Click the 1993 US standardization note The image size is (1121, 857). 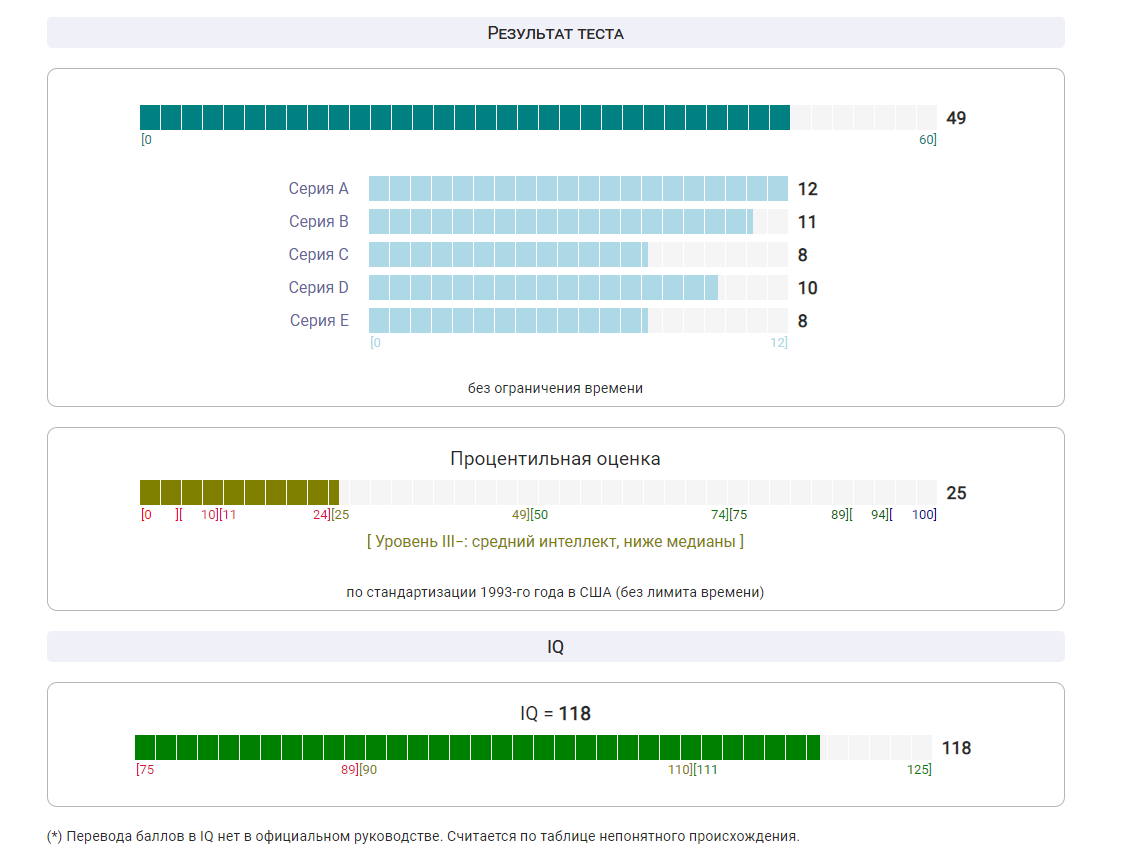pyautogui.click(x=555, y=592)
